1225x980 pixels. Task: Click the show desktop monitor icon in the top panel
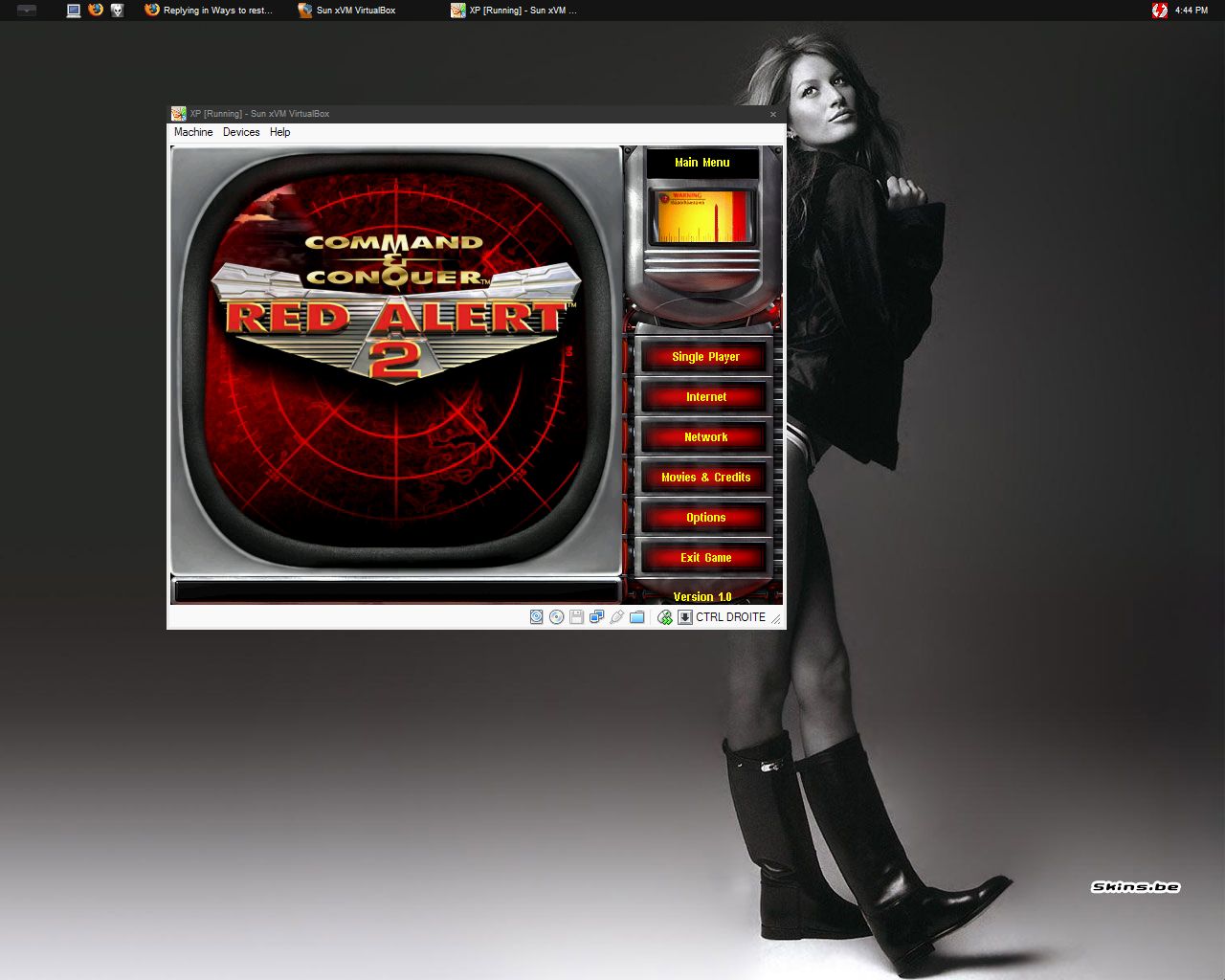74,11
